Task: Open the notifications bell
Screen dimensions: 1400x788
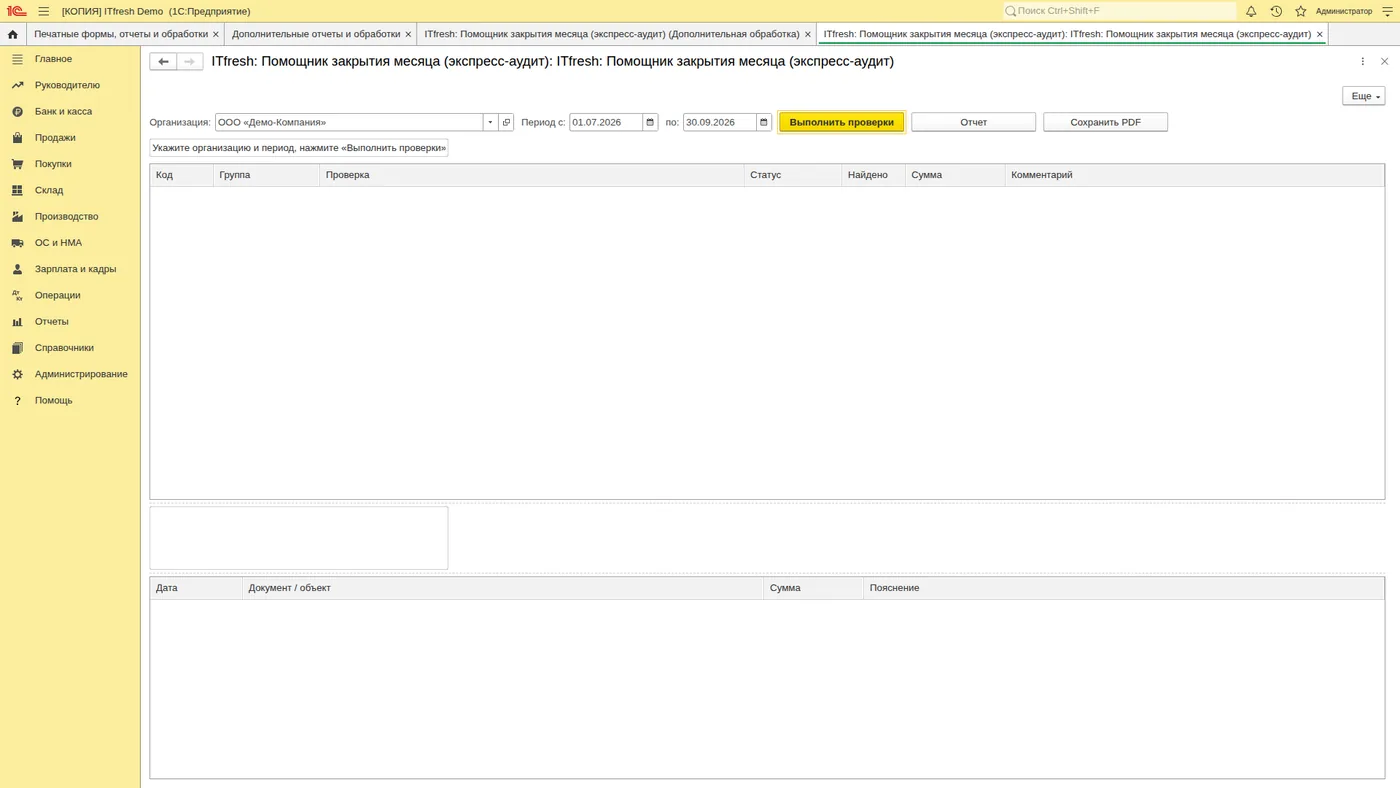Action: point(1251,11)
